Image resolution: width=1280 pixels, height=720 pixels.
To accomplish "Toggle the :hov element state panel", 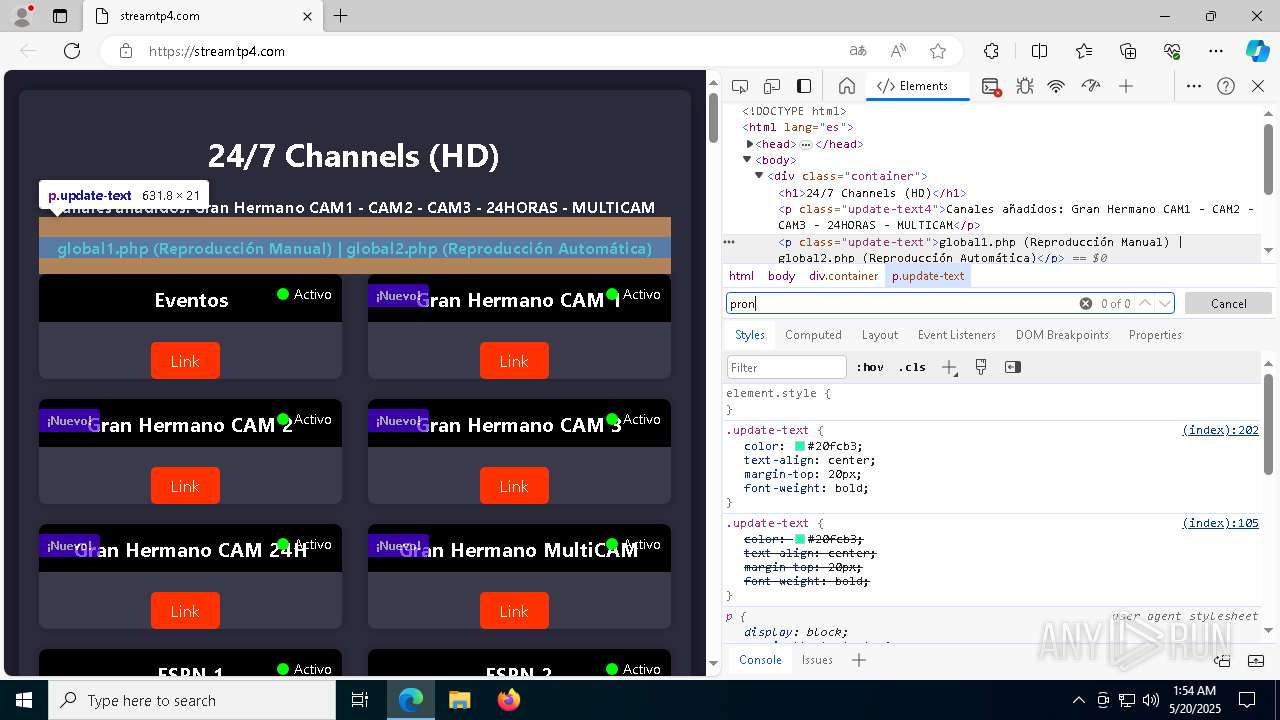I will pyautogui.click(x=870, y=367).
